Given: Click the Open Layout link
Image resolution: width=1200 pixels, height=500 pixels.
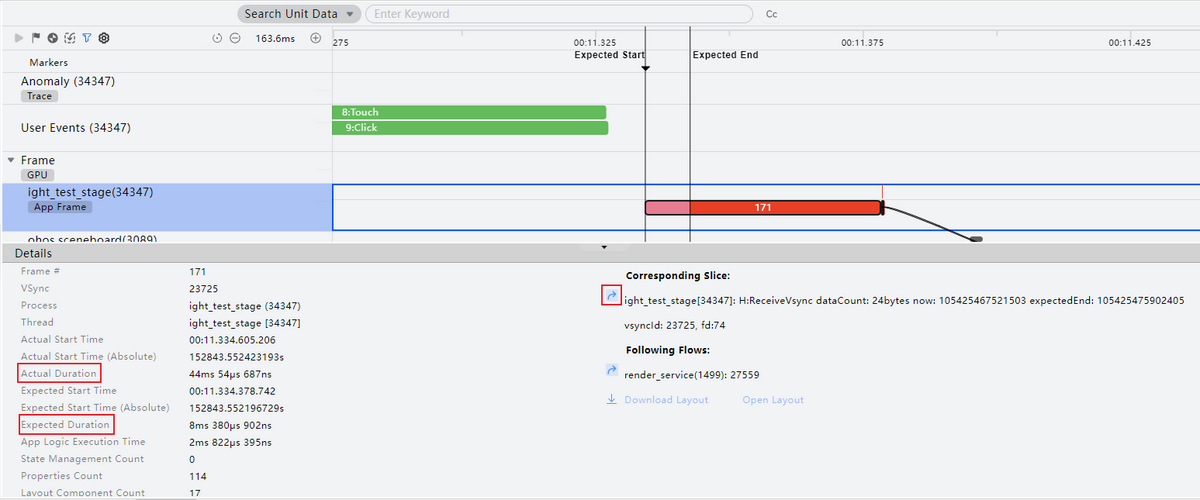Looking at the screenshot, I should tap(772, 400).
